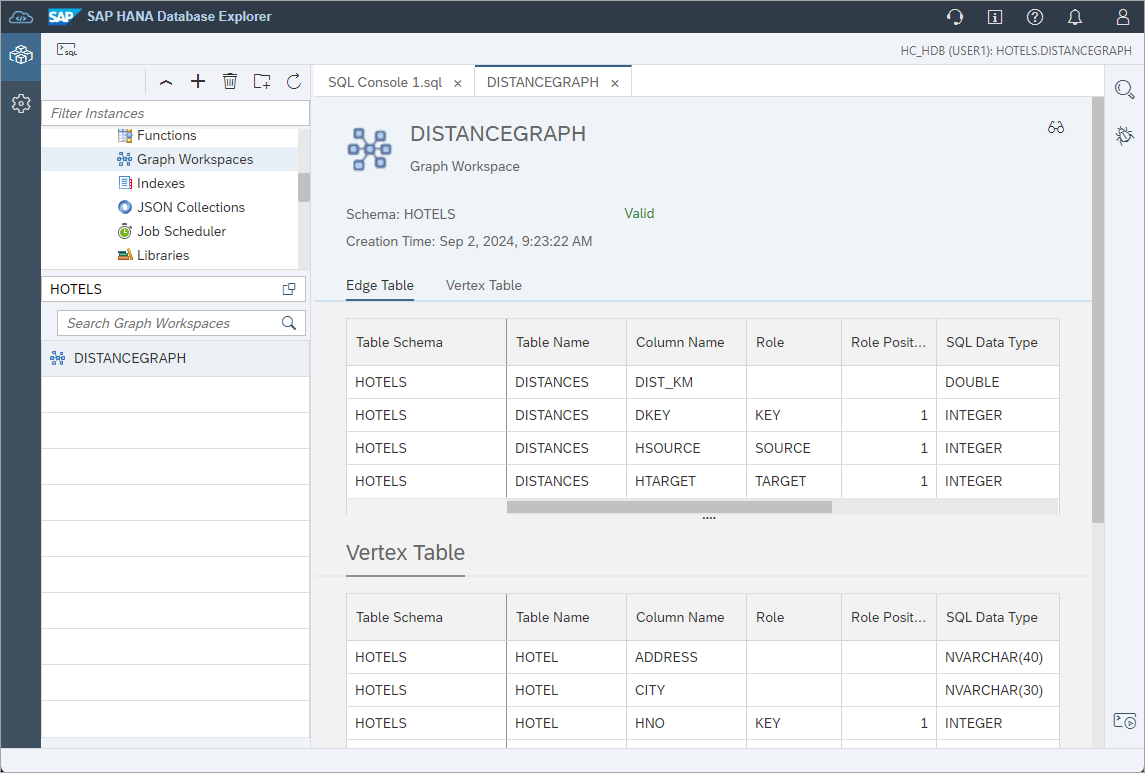Screen dimensions: 1145x773
Task: Select the DOUBLE data type cell
Action: pos(997,382)
